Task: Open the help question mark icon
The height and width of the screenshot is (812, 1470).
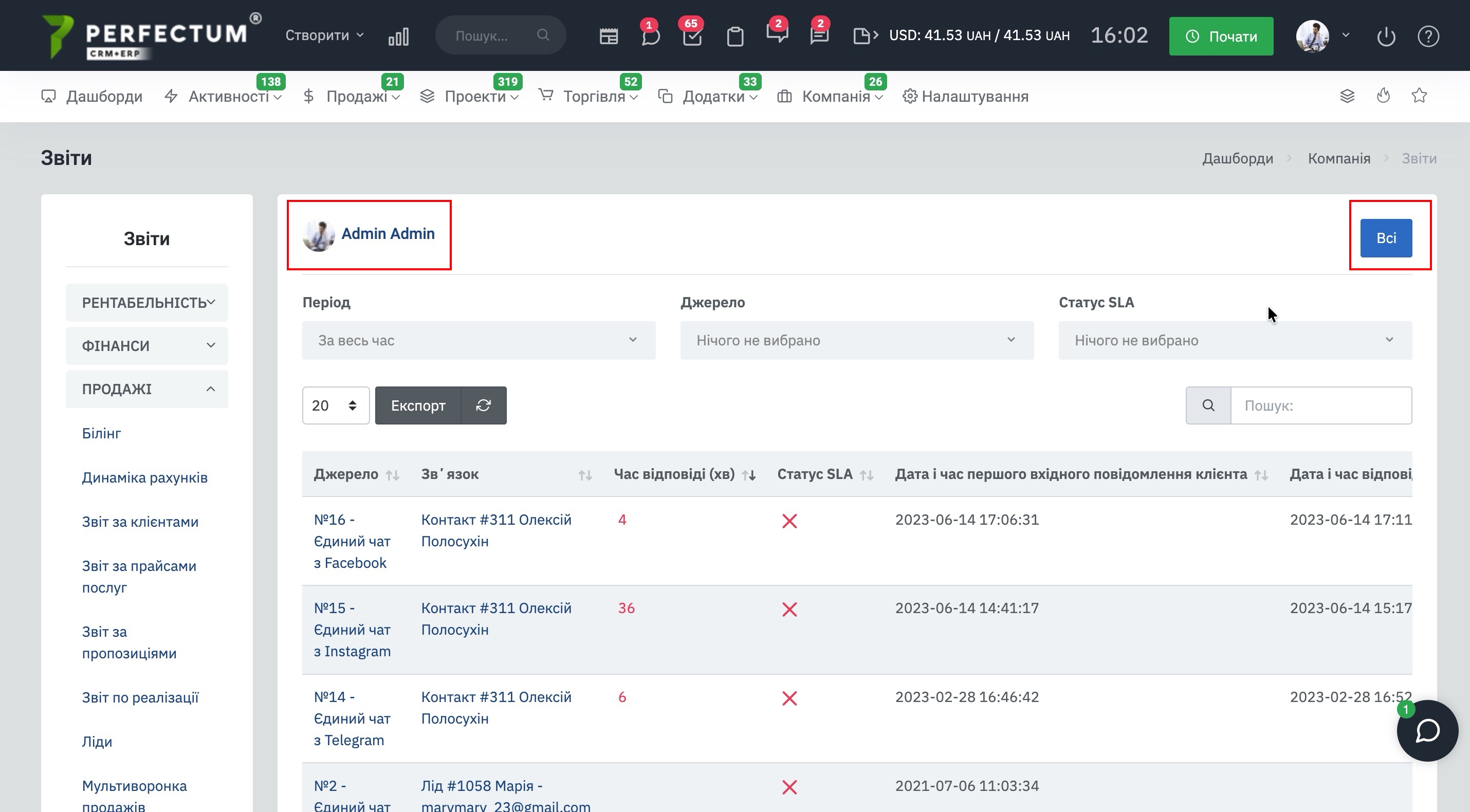Action: coord(1428,36)
